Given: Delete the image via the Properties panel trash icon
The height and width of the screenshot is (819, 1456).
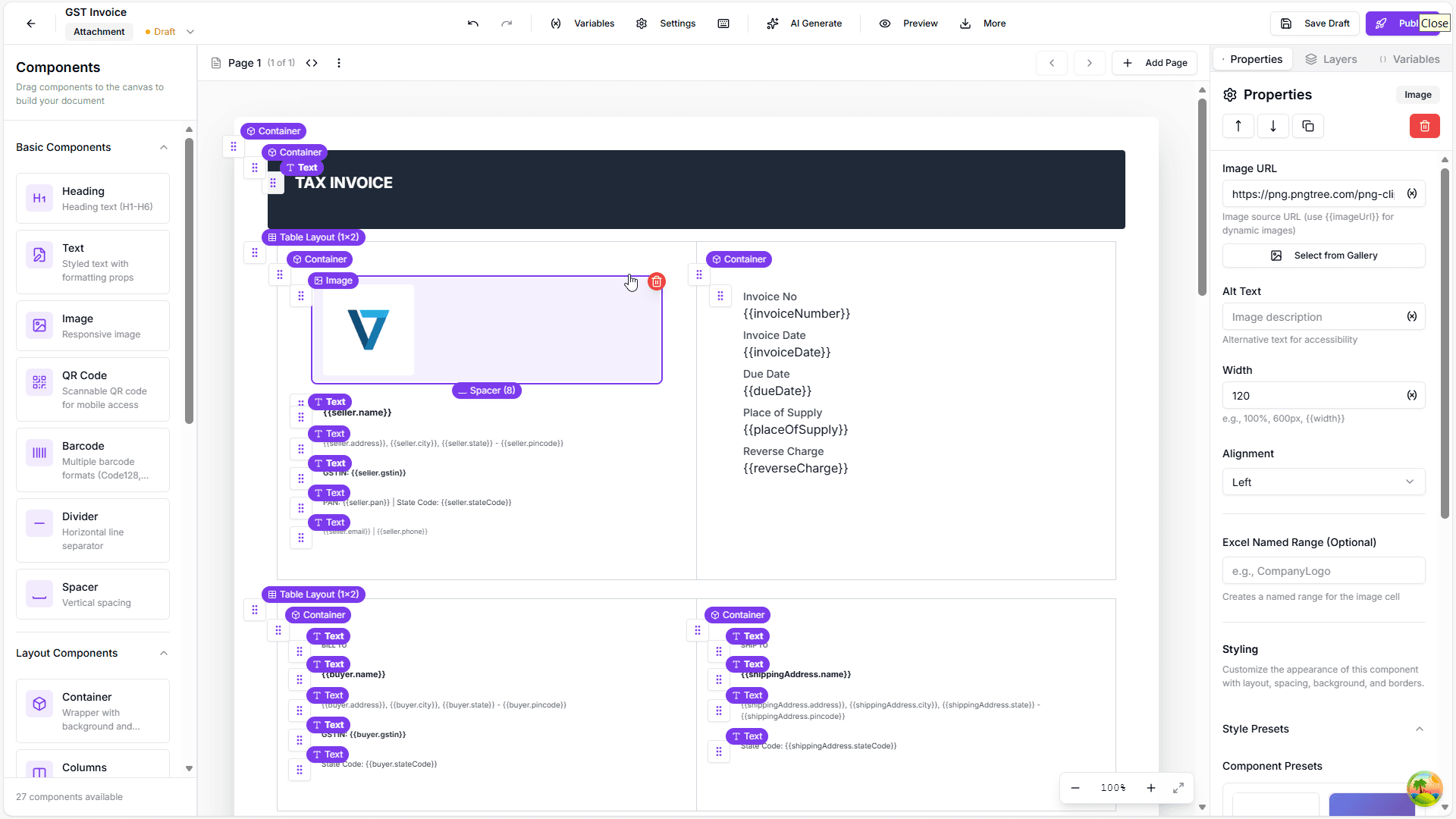Looking at the screenshot, I should pyautogui.click(x=1424, y=126).
